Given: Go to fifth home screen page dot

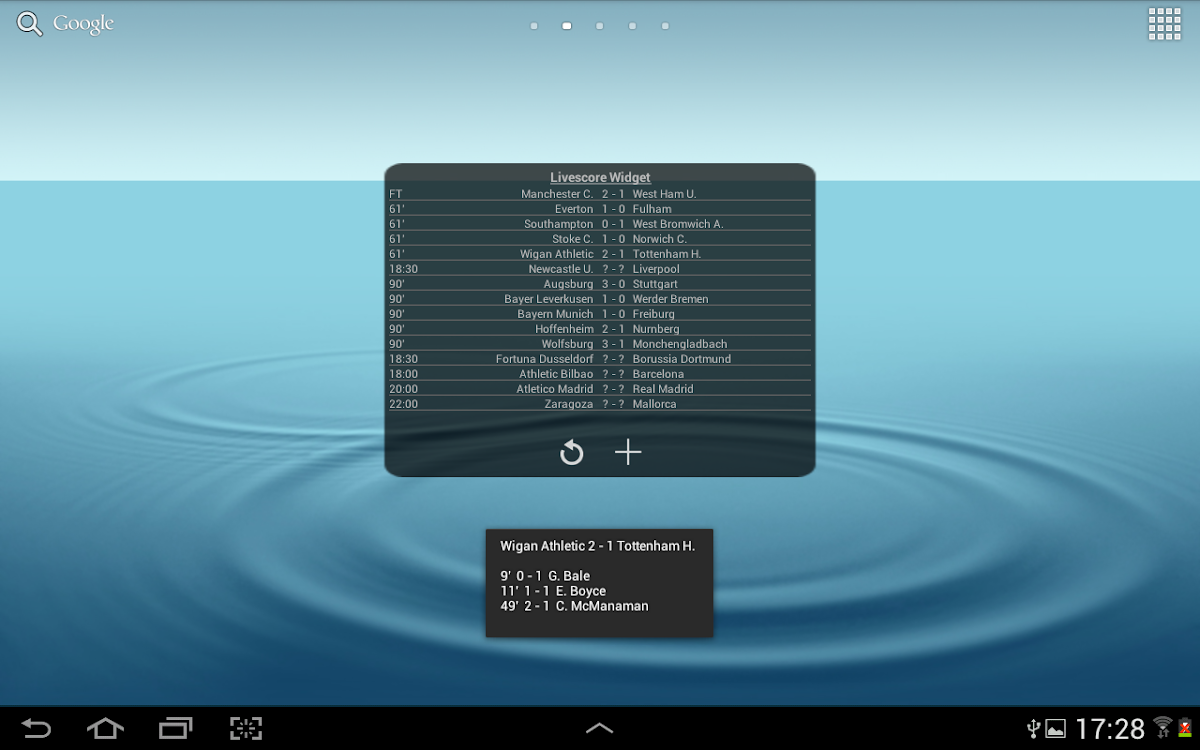Looking at the screenshot, I should coord(665,26).
